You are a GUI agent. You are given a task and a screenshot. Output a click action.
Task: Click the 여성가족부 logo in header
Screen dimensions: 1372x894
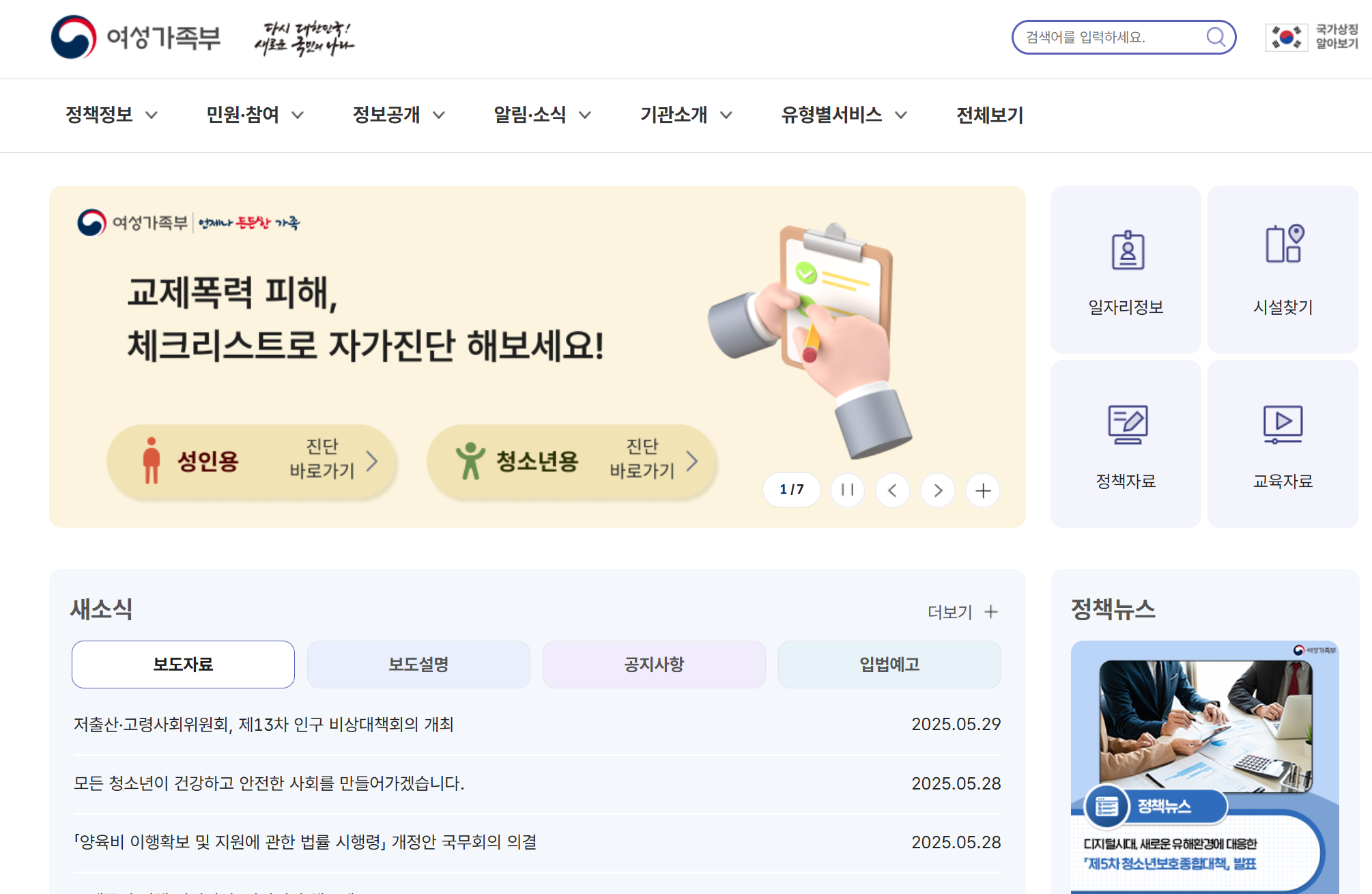pyautogui.click(x=137, y=38)
